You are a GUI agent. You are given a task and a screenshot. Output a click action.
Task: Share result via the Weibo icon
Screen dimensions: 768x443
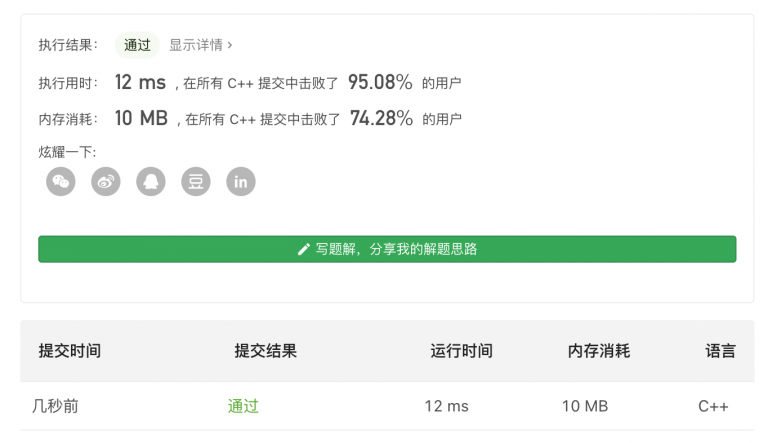(x=106, y=181)
